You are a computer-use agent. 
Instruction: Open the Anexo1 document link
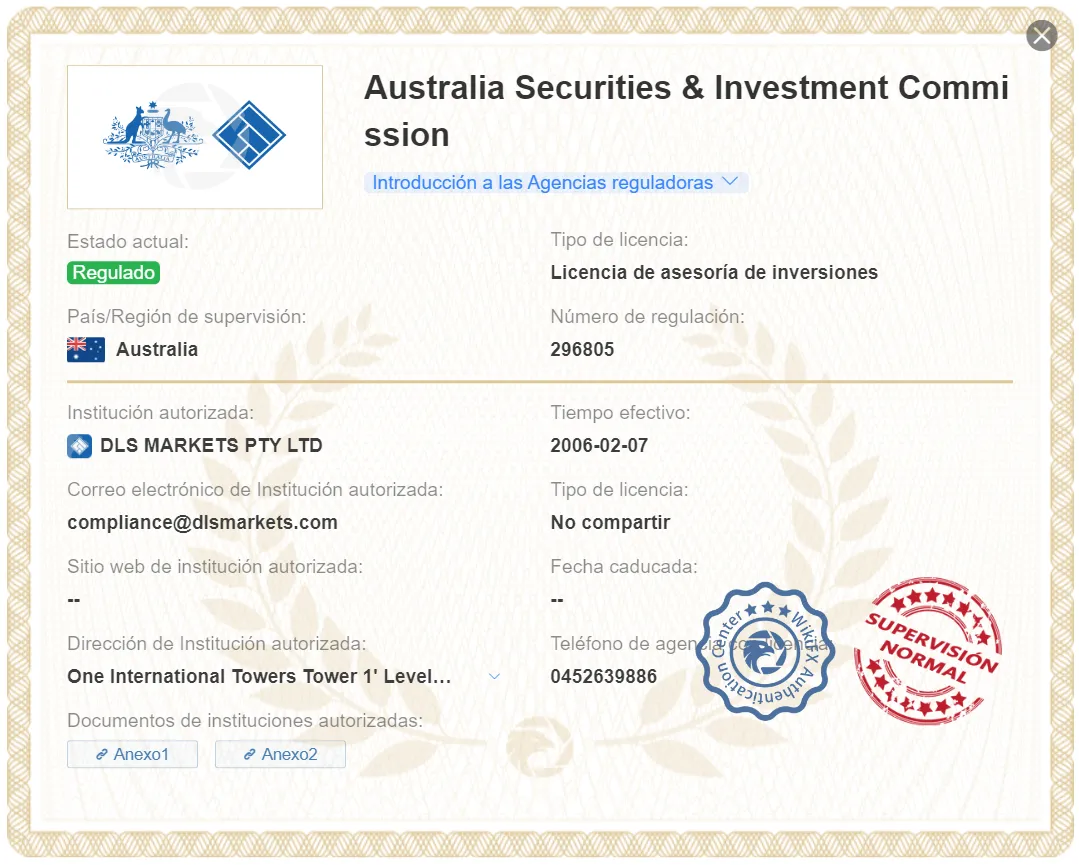[x=132, y=754]
